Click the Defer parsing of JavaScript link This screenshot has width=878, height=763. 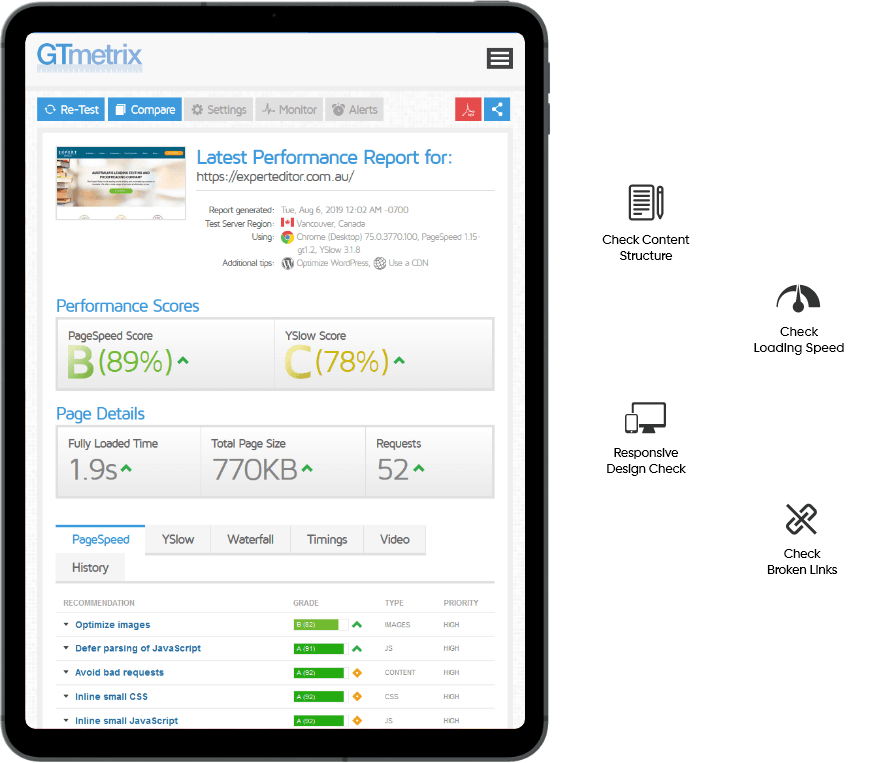pyautogui.click(x=138, y=648)
